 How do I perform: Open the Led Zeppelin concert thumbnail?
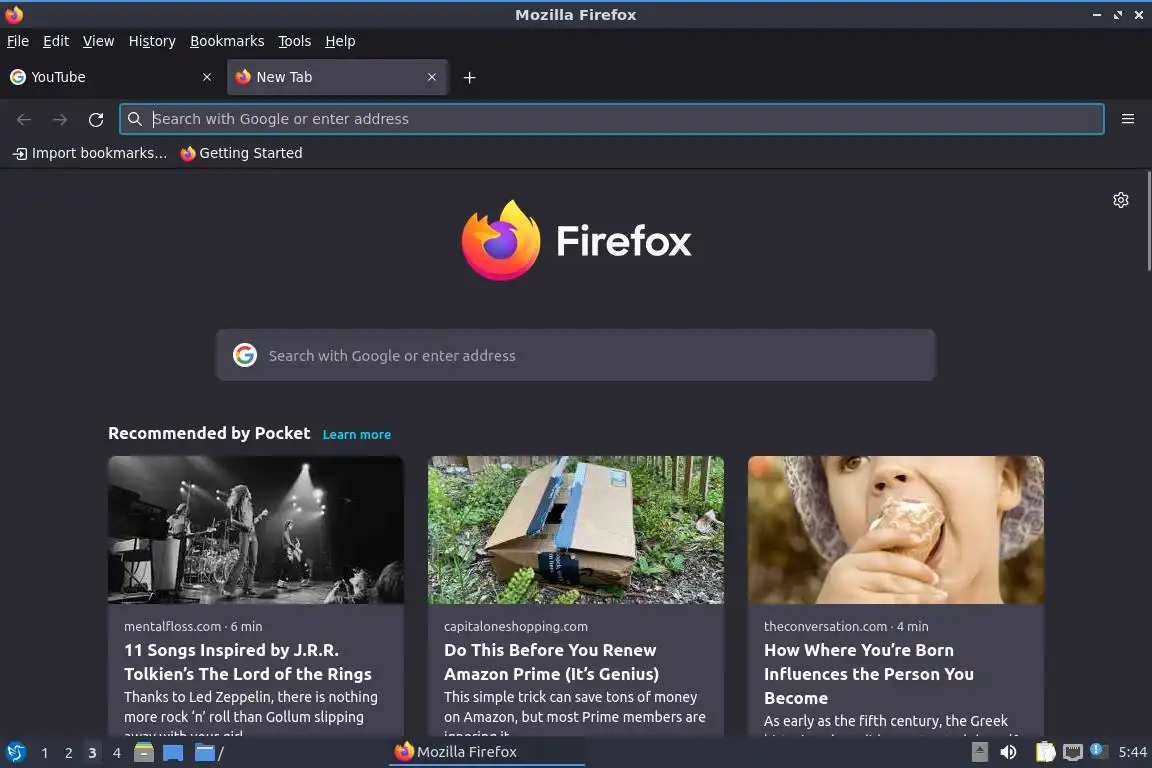pyautogui.click(x=256, y=530)
